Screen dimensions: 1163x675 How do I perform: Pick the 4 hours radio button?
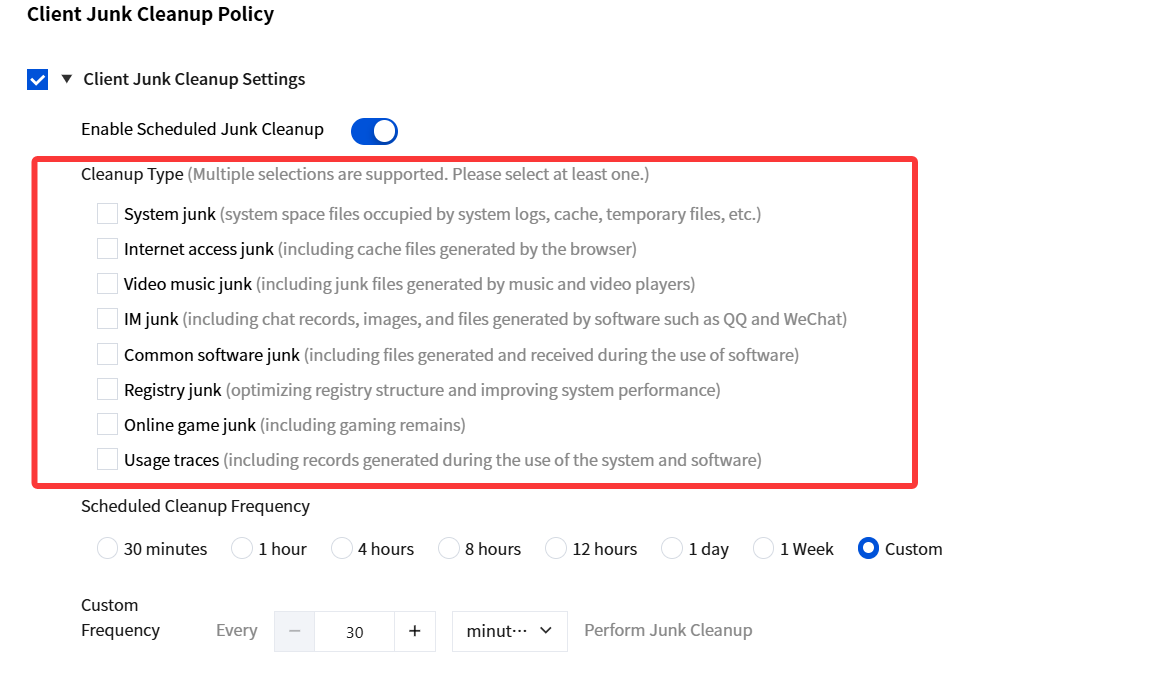(x=342, y=548)
